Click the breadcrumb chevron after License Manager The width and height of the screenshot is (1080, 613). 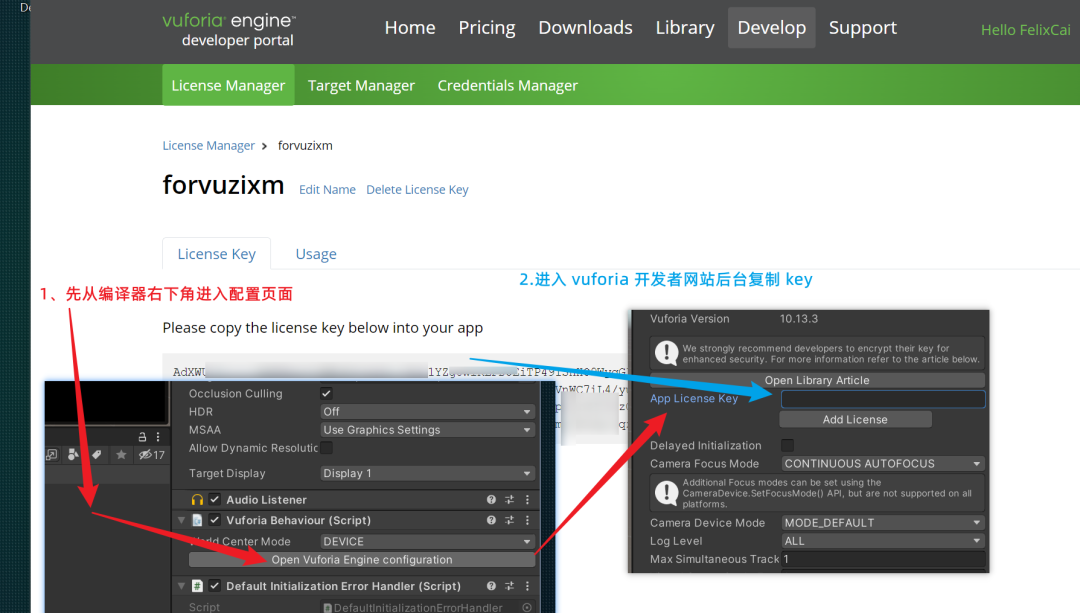click(264, 146)
